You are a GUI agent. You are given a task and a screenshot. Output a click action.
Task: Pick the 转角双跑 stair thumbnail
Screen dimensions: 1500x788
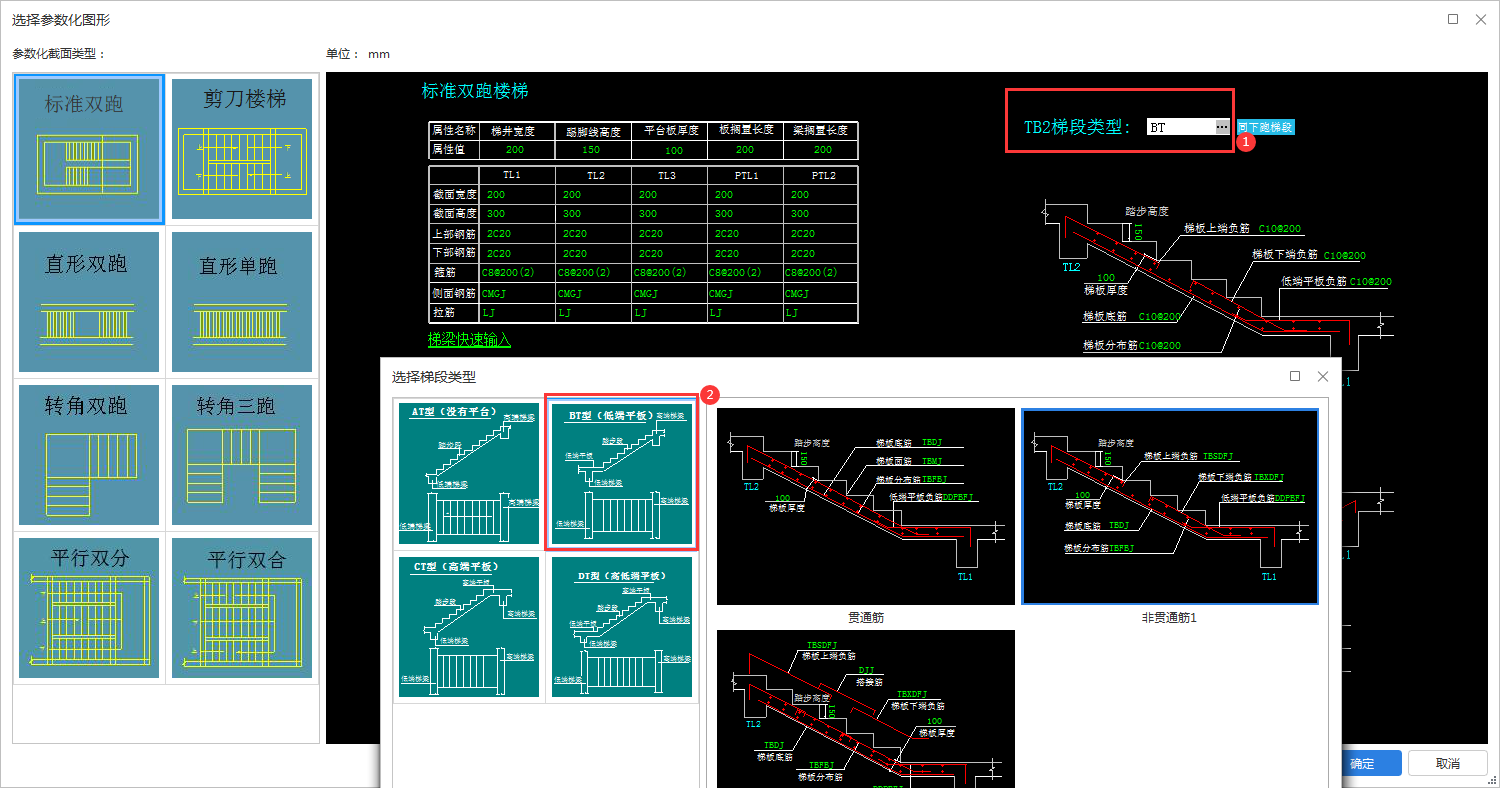[88, 455]
